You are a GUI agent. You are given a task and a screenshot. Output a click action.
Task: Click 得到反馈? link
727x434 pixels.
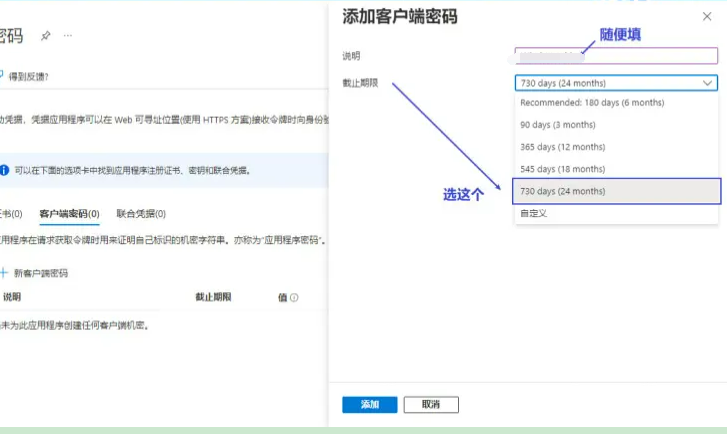click(x=28, y=77)
